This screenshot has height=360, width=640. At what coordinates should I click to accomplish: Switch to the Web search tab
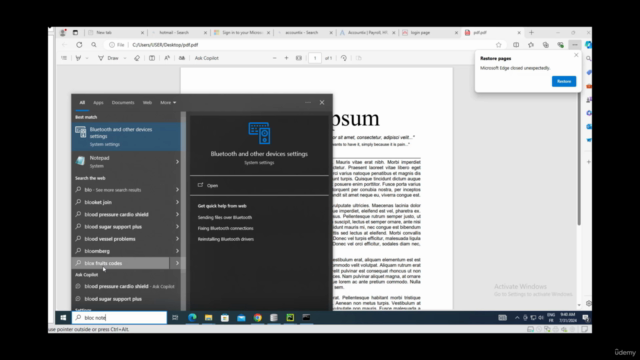click(x=147, y=102)
